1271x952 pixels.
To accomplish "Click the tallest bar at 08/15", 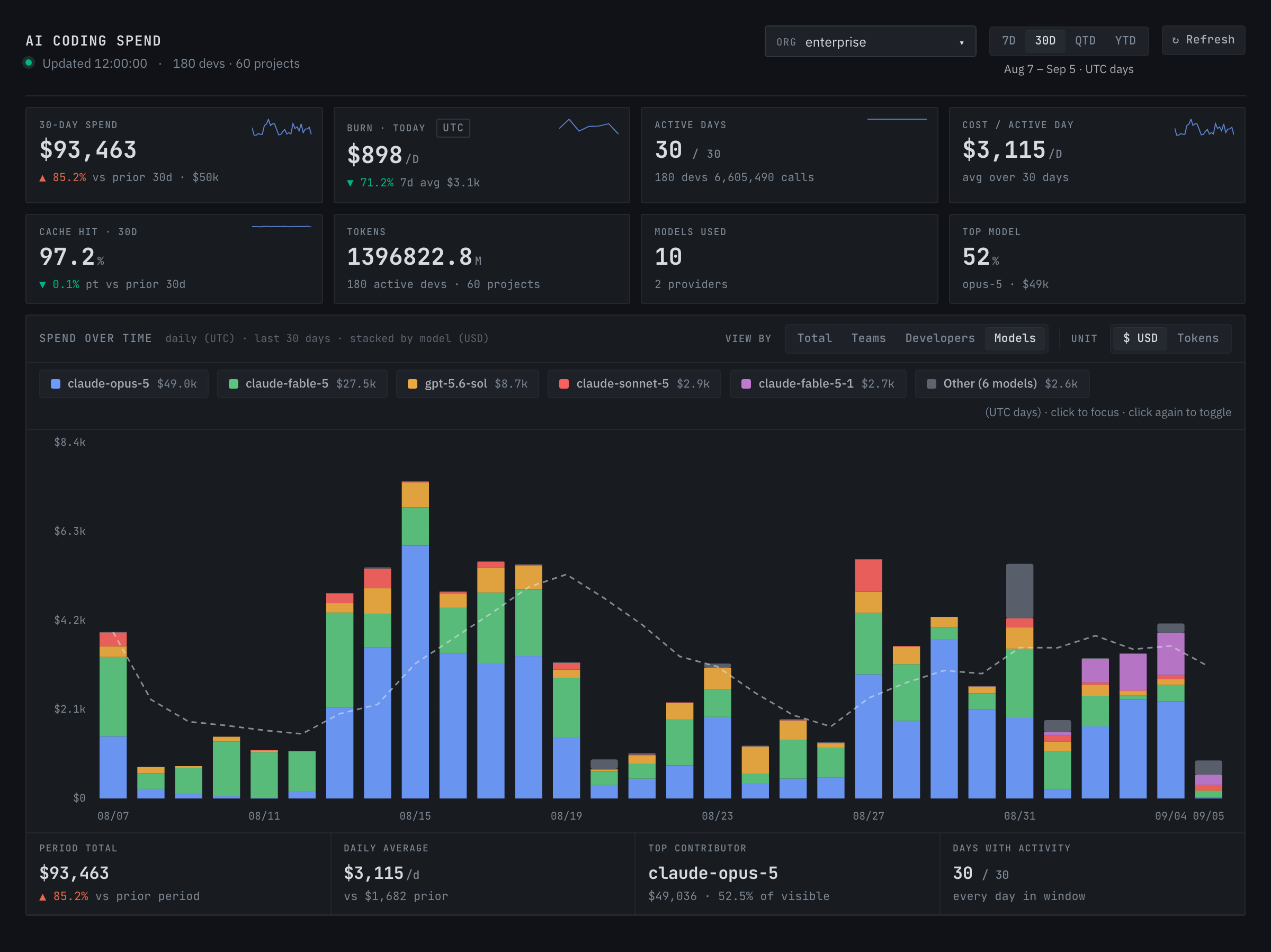I will pyautogui.click(x=415, y=640).
